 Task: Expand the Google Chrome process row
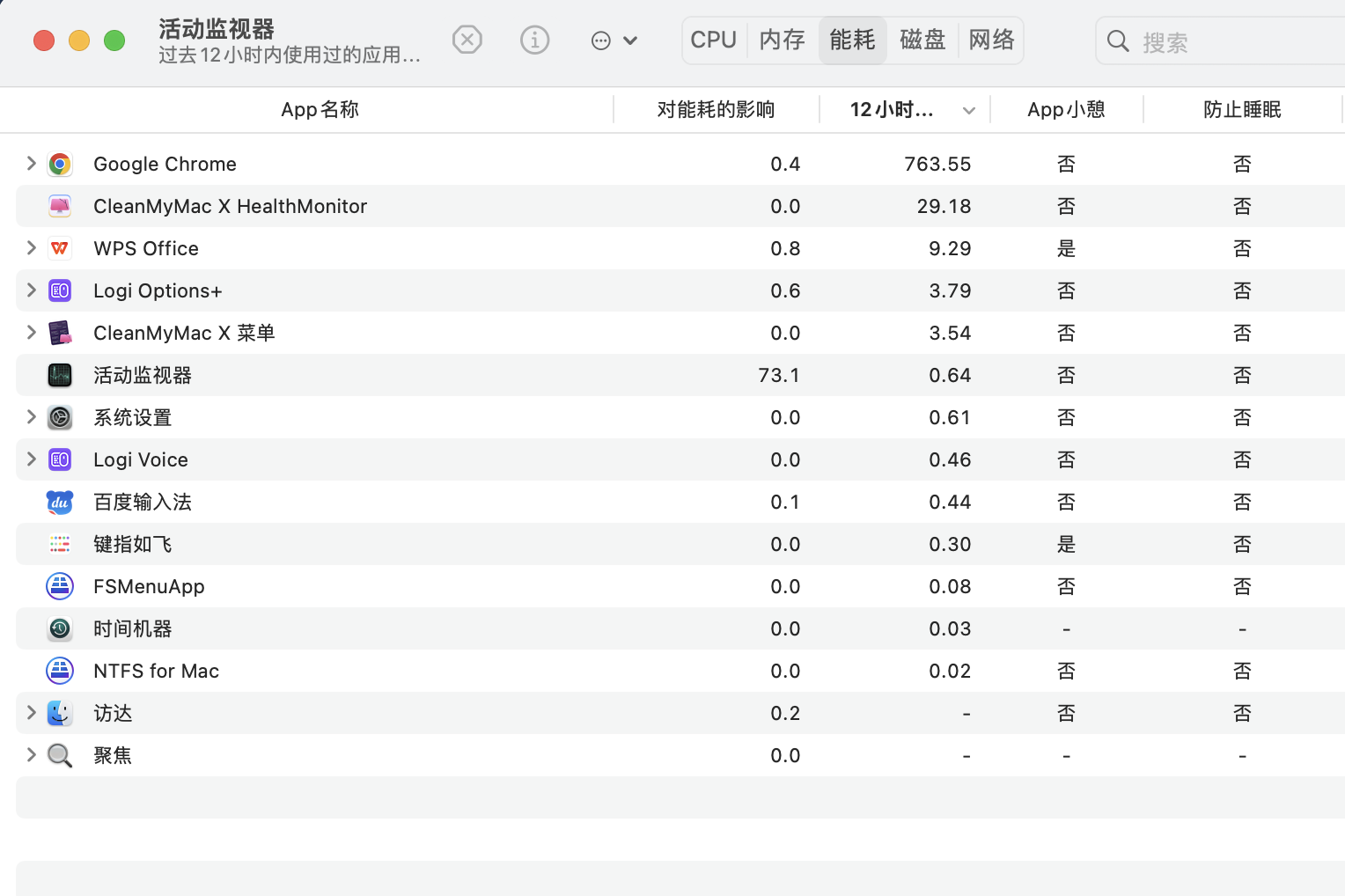31,164
